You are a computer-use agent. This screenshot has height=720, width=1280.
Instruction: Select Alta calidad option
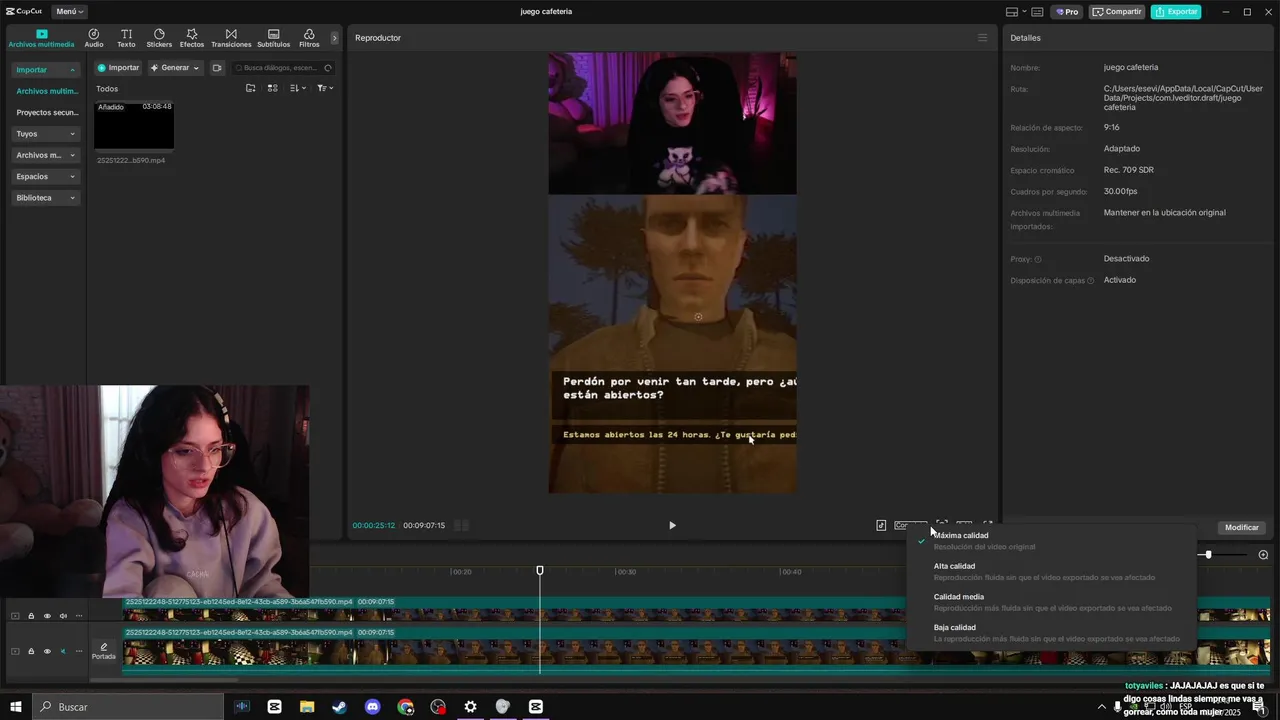click(x=1051, y=572)
